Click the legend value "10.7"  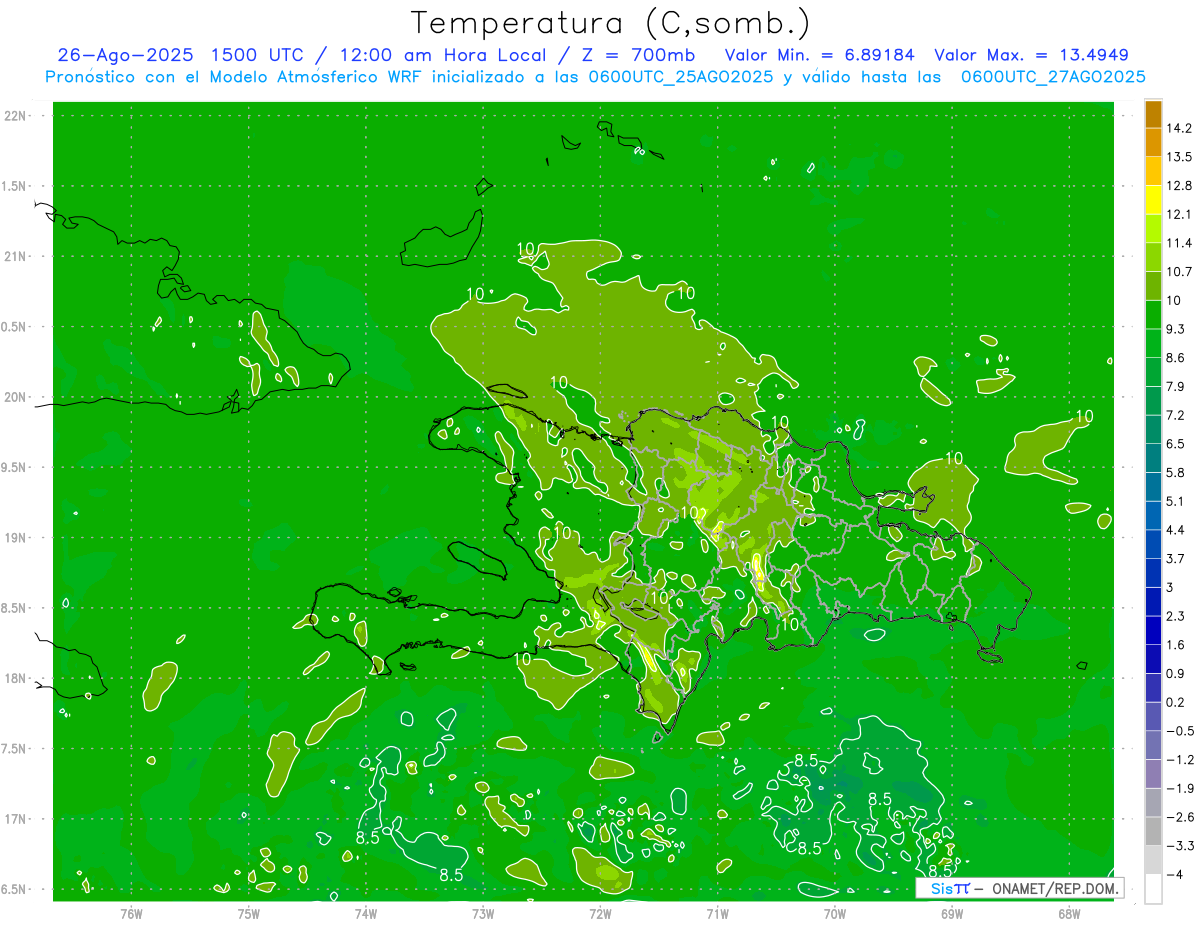pos(1180,271)
